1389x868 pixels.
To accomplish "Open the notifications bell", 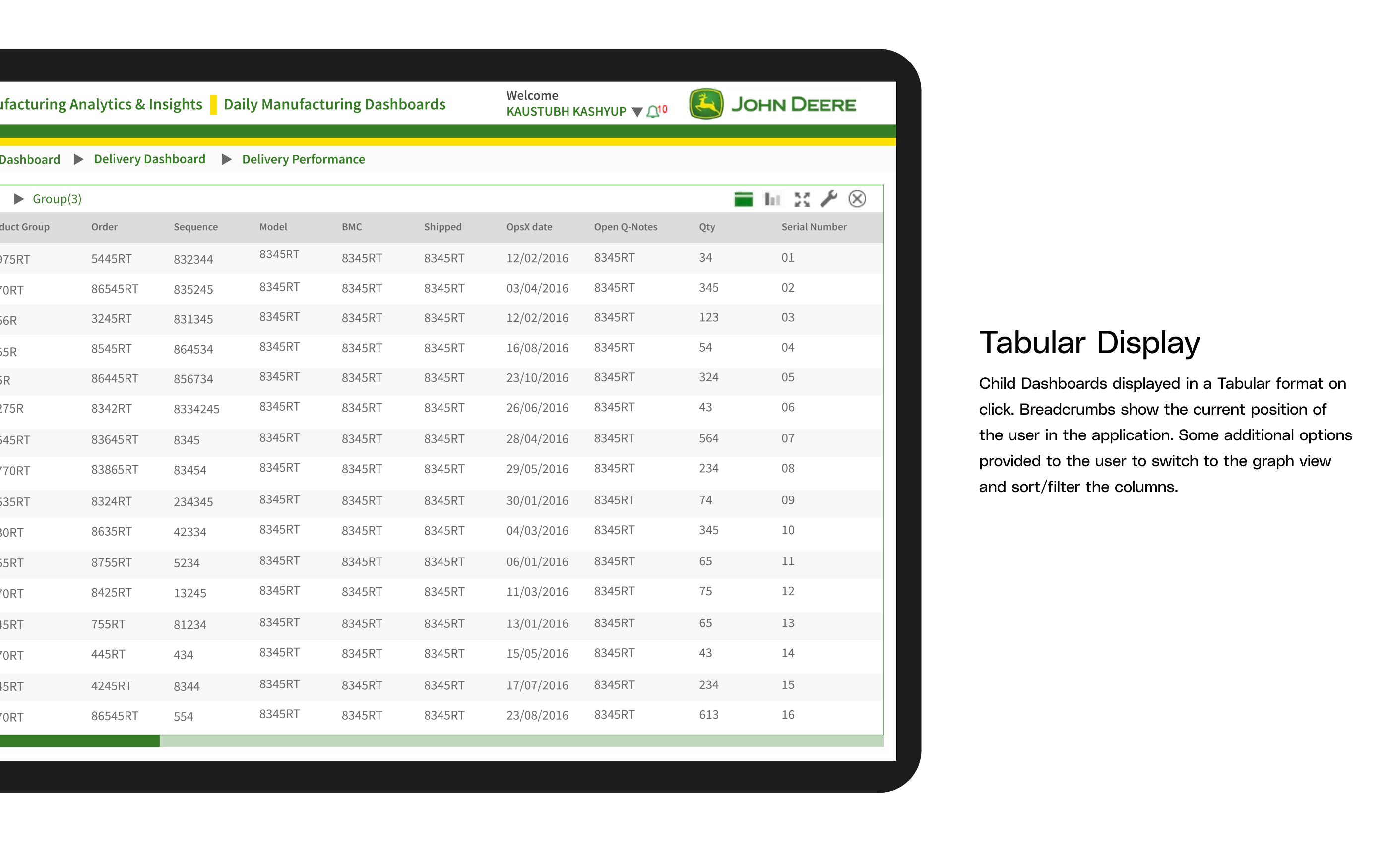I will tap(653, 112).
